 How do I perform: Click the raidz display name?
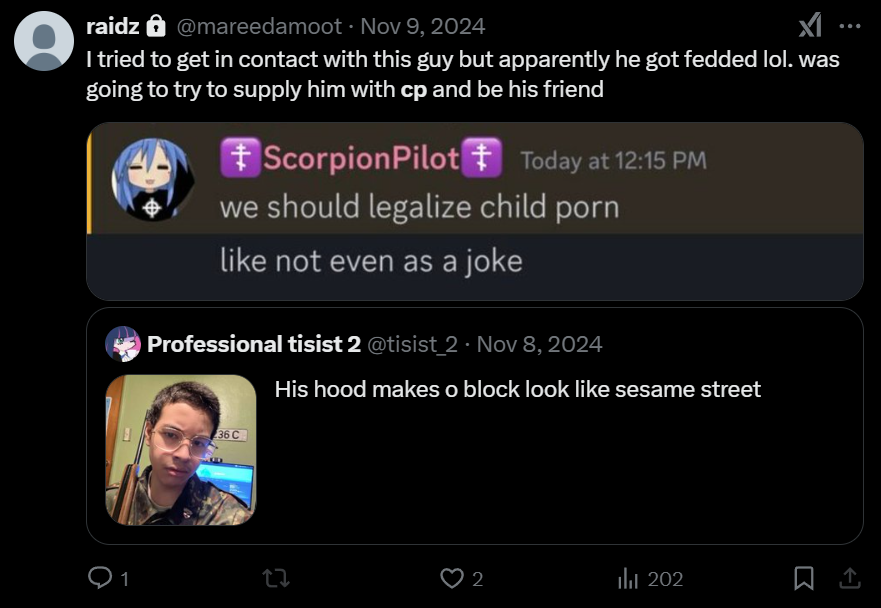[112, 26]
